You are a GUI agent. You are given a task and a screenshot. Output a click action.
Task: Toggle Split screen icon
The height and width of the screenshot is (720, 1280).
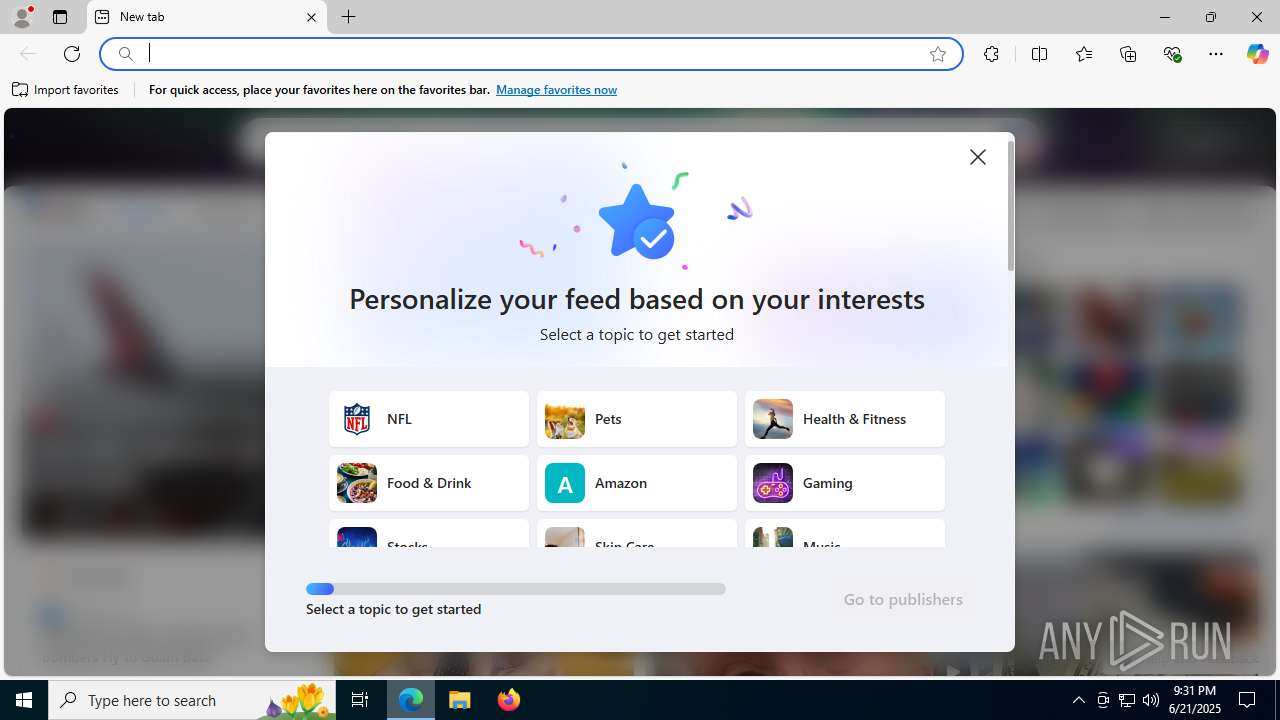(x=1039, y=54)
